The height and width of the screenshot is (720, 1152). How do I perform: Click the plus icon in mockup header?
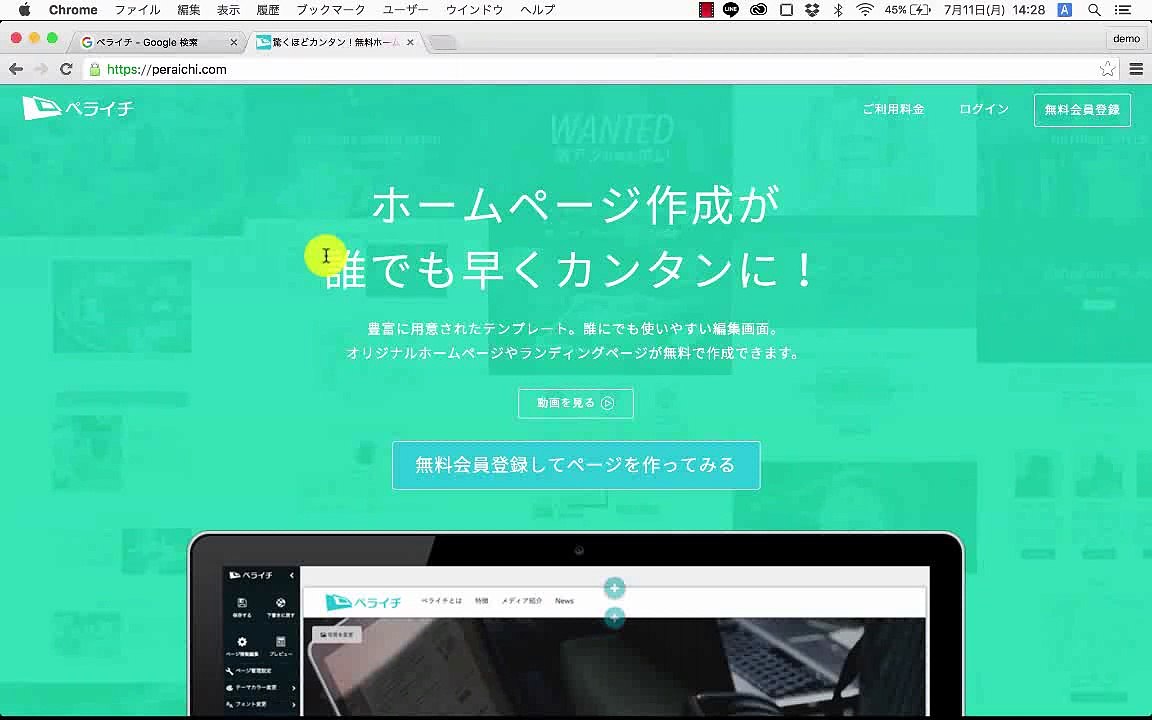(614, 588)
